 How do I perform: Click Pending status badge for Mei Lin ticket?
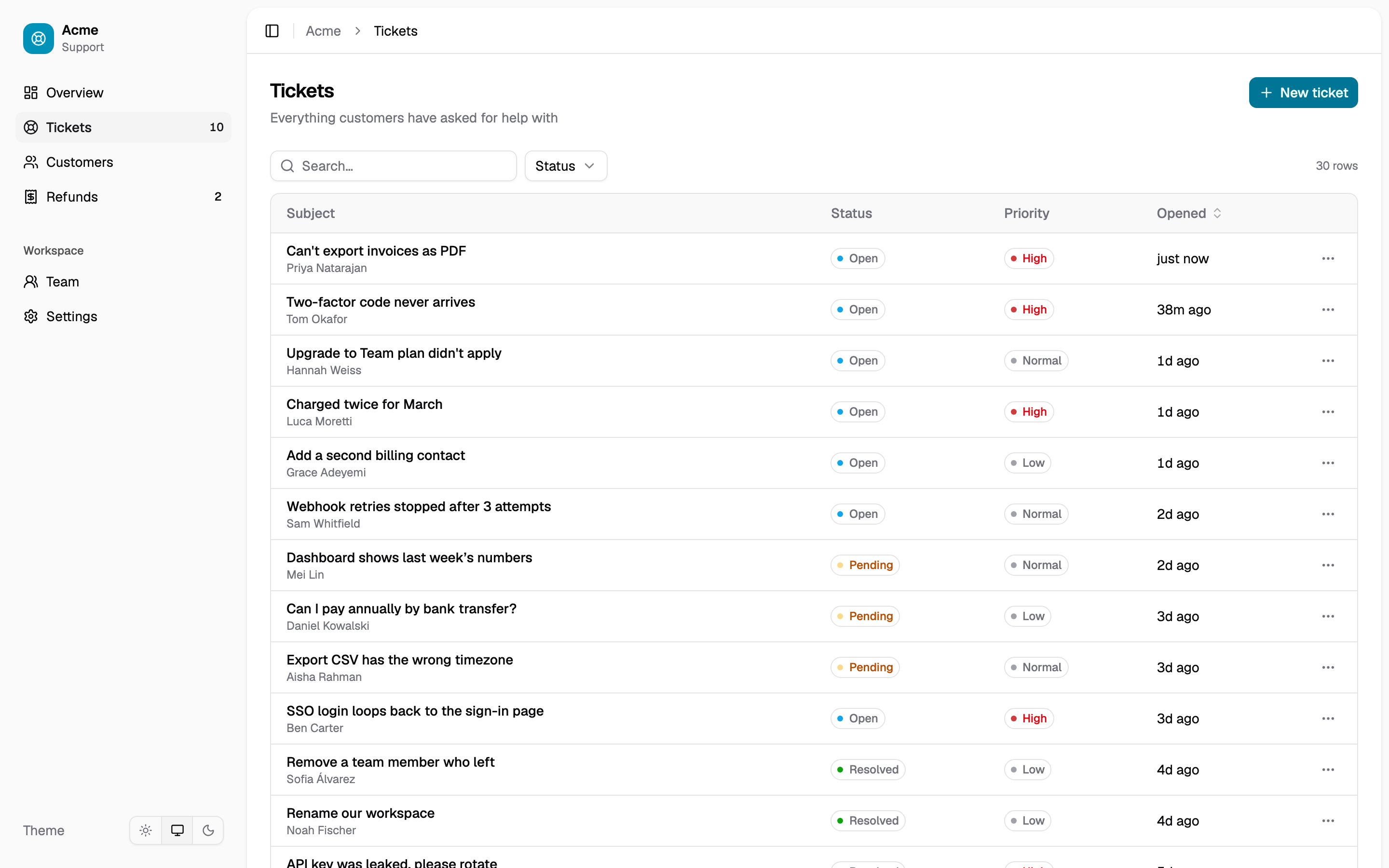[865, 565]
